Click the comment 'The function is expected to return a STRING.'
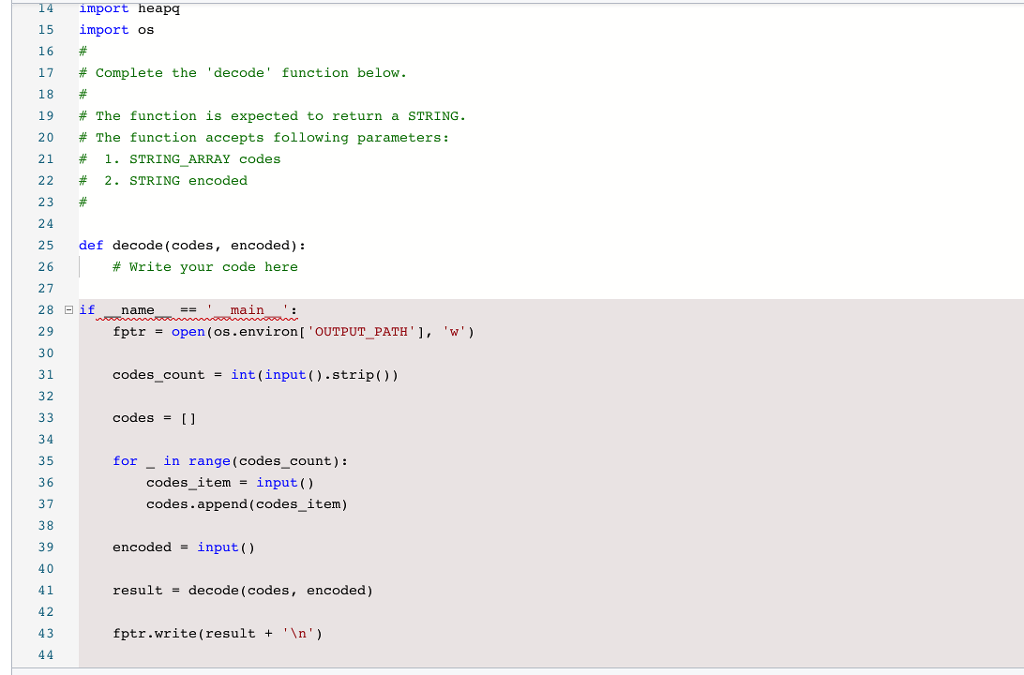The width and height of the screenshot is (1024, 675). (272, 116)
